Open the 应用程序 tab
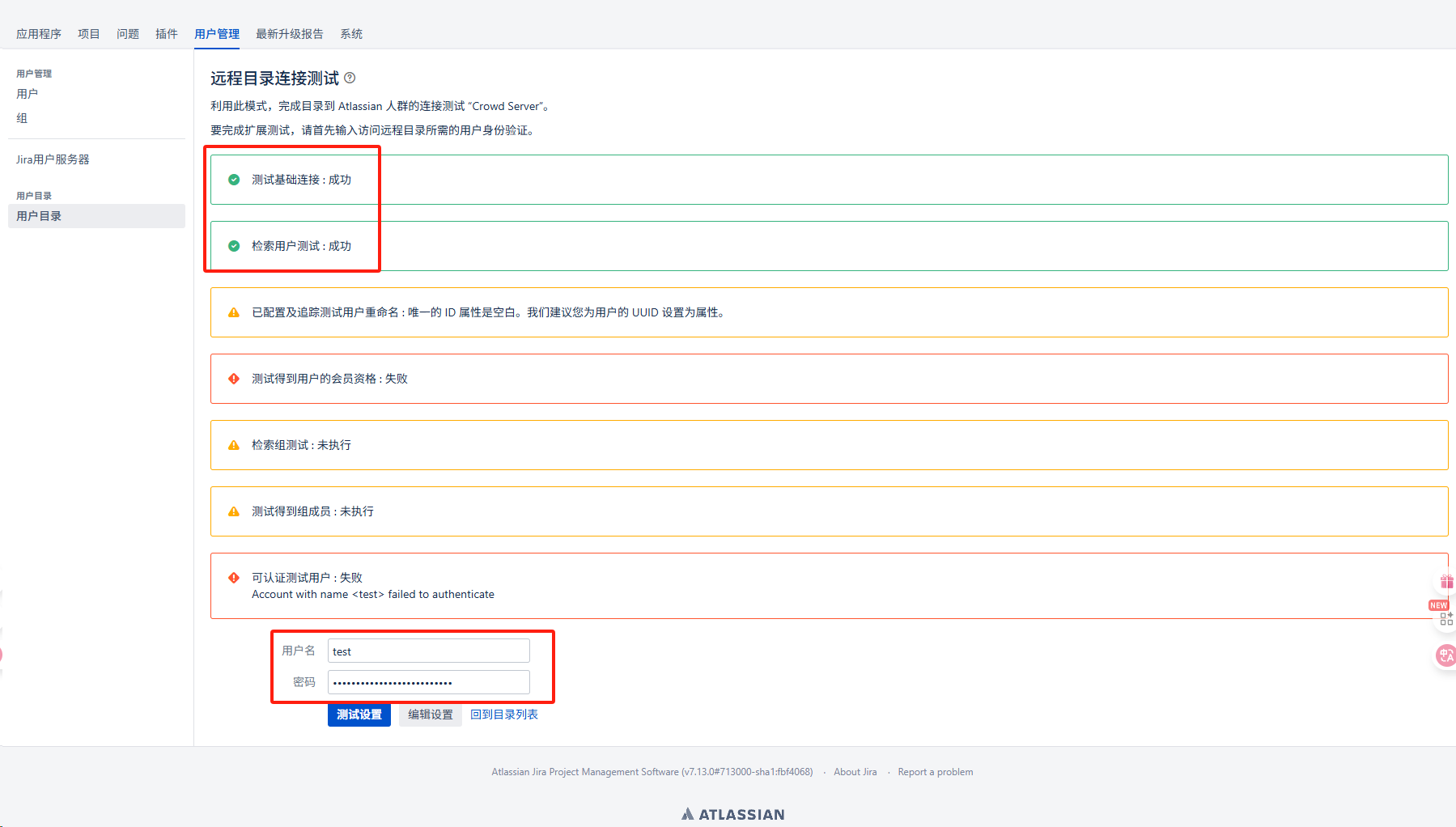 (39, 34)
